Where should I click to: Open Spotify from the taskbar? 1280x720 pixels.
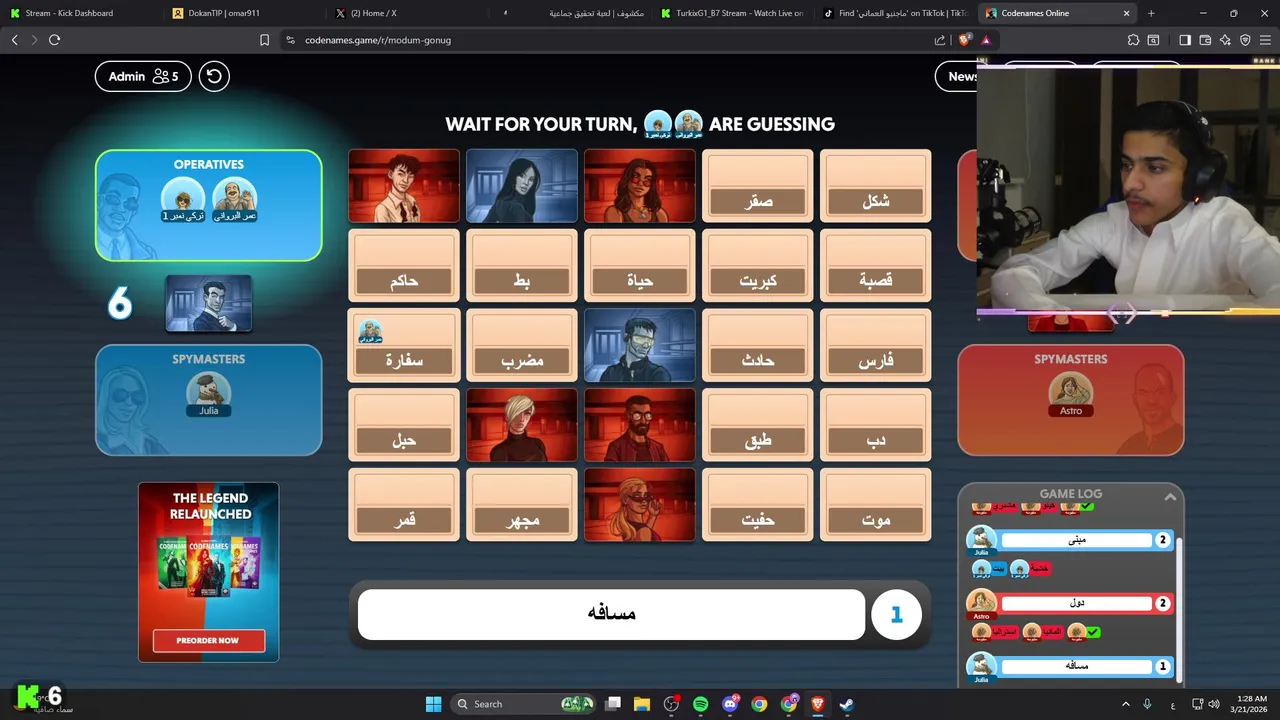[701, 704]
